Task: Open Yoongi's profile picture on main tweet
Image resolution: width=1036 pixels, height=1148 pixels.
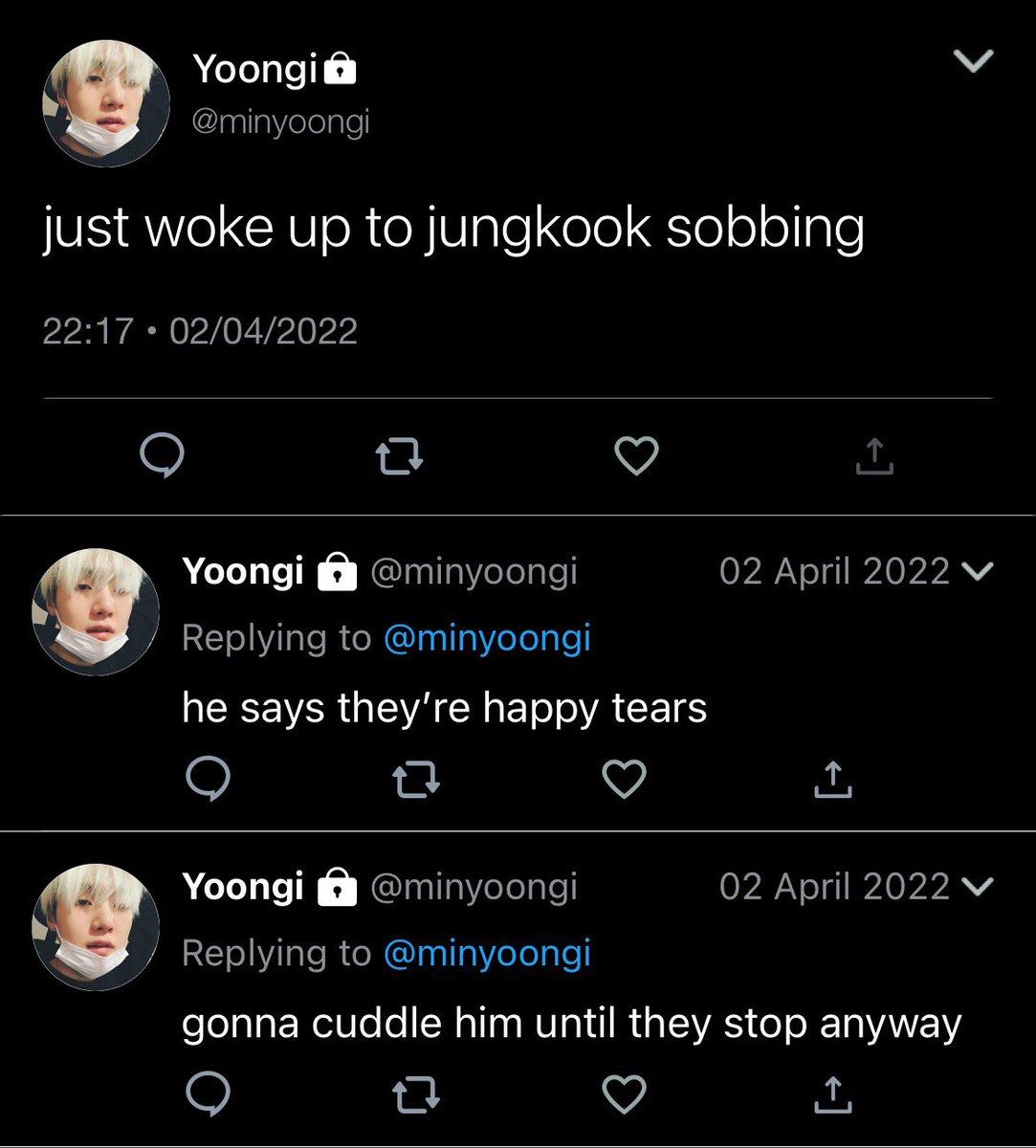Action: click(106, 103)
